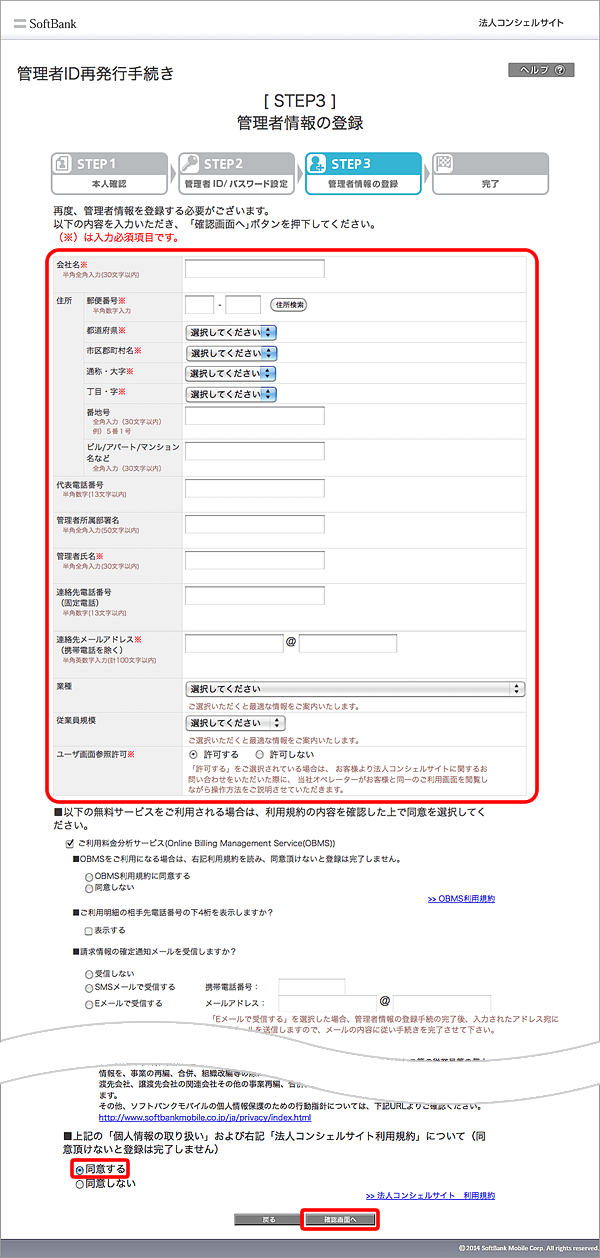Select 同意しない radio under OBMS
Image resolution: width=600 pixels, height=1258 pixels.
click(89, 888)
